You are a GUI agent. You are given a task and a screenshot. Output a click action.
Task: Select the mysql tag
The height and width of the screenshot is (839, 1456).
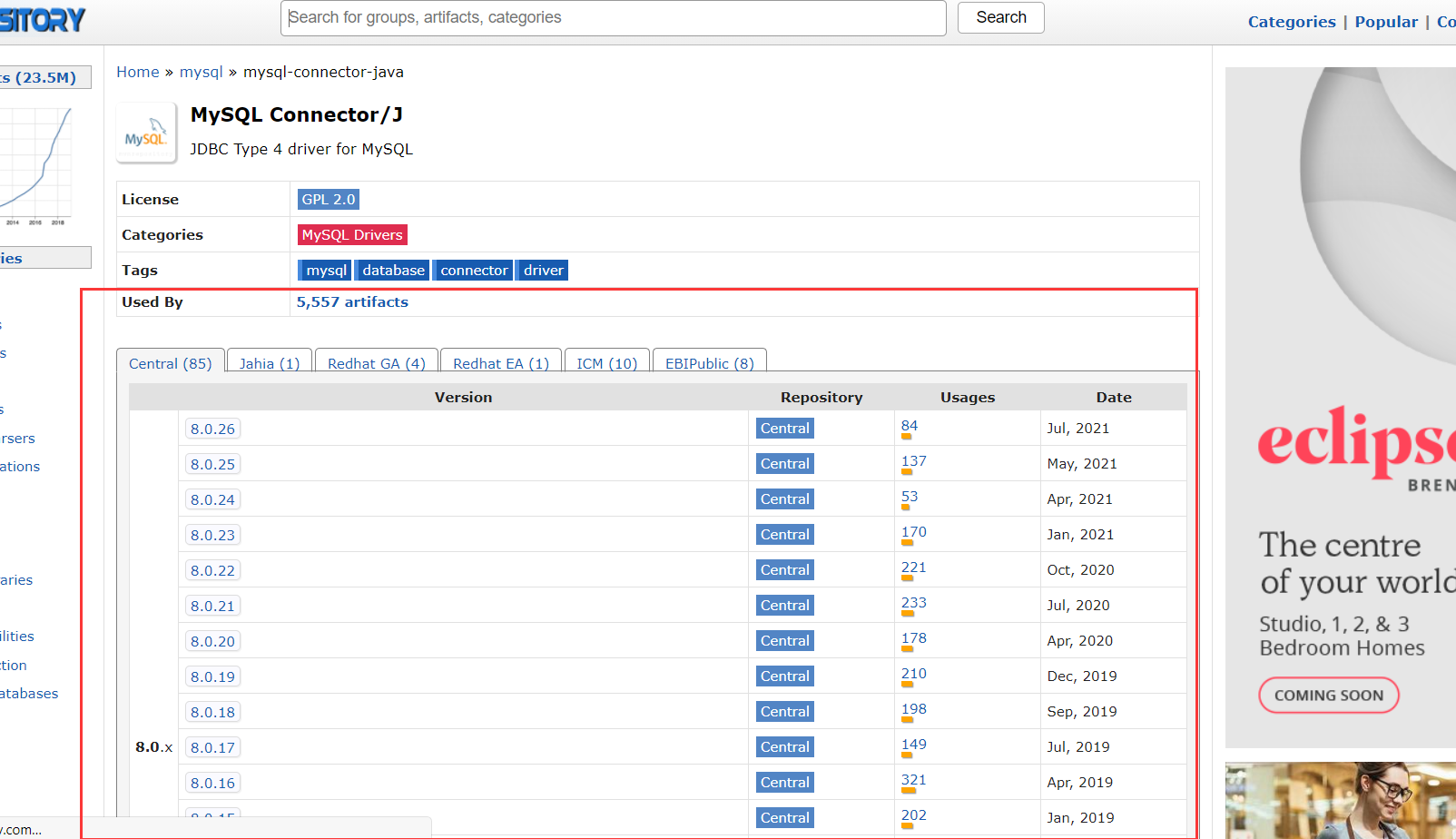pos(326,270)
